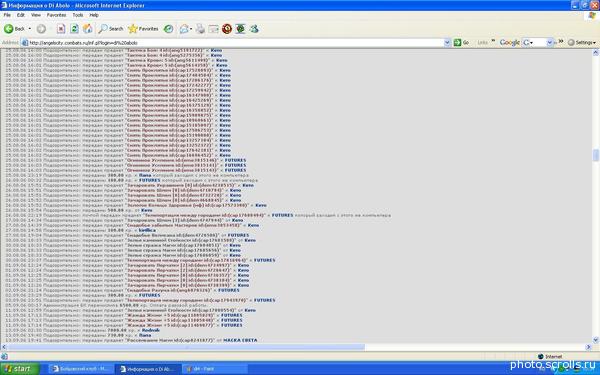Image resolution: width=600 pixels, height=375 pixels.
Task: Stop the page from loading
Action: [x=61, y=29]
